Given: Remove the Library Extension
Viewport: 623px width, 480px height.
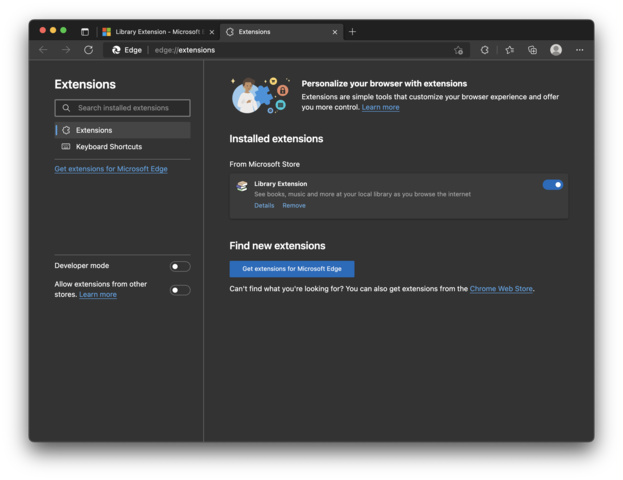Looking at the screenshot, I should tap(294, 205).
